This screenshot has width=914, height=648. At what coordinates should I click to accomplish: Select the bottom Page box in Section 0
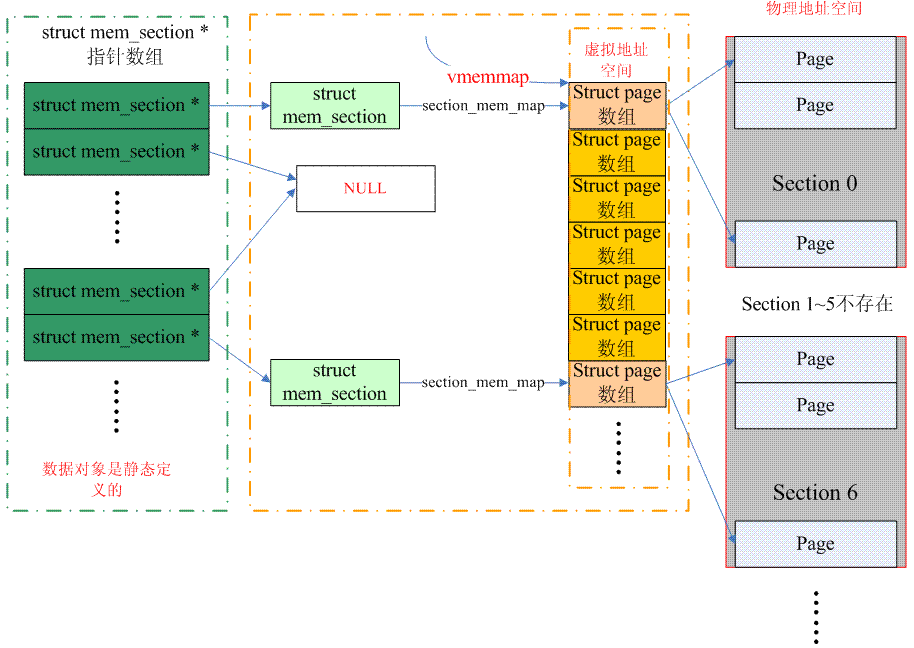tap(815, 244)
